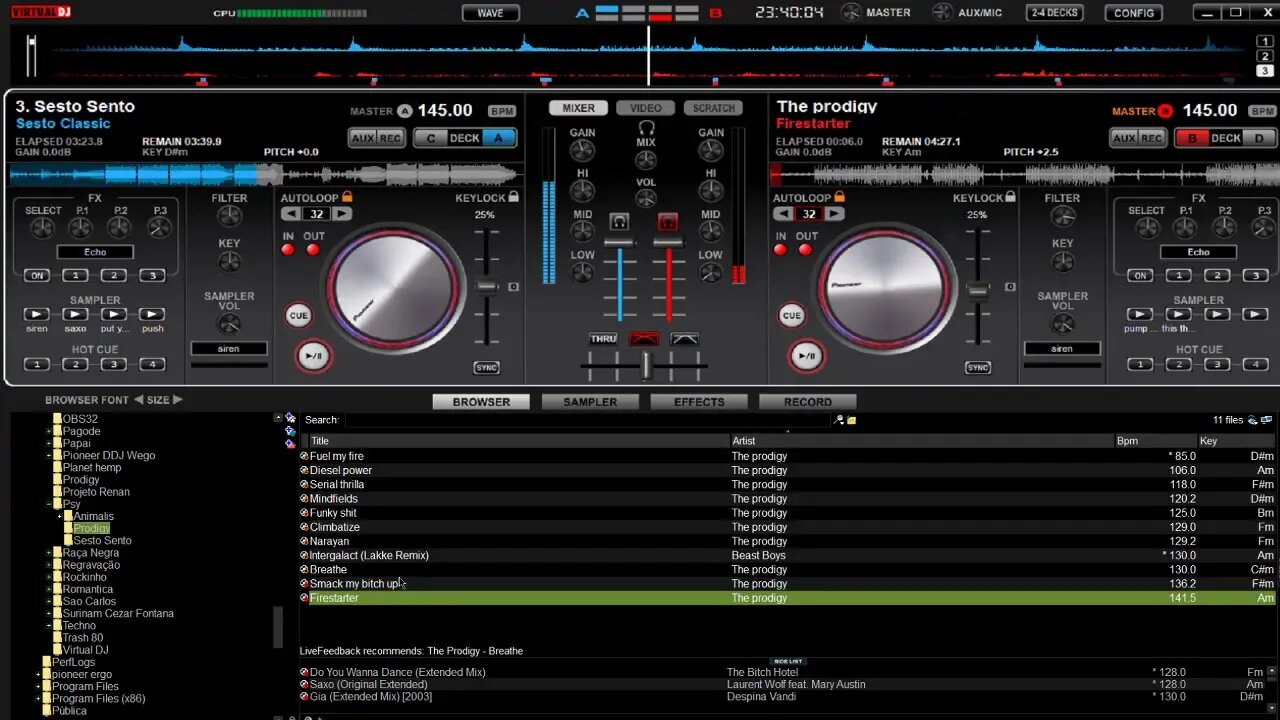This screenshot has width=1280, height=720.
Task: Click the crossfader slider
Action: (646, 366)
